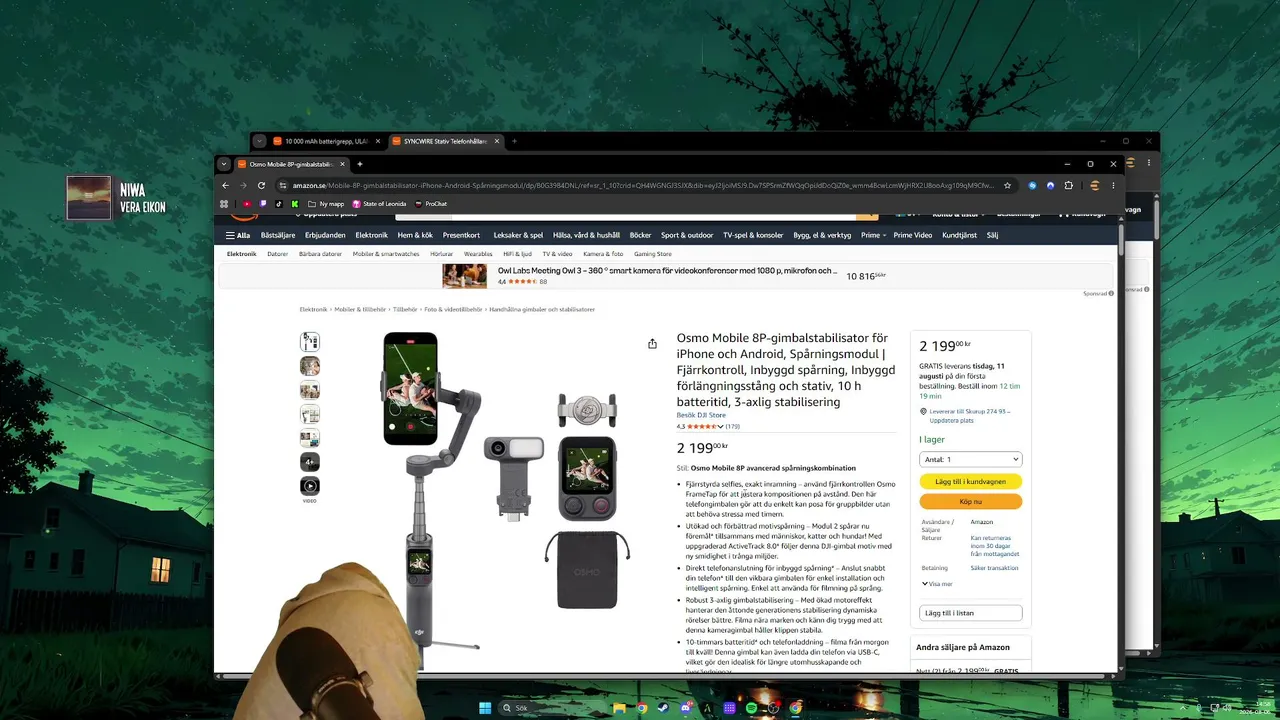Open Hem & kök category
This screenshot has width=1280, height=720.
pyautogui.click(x=415, y=235)
